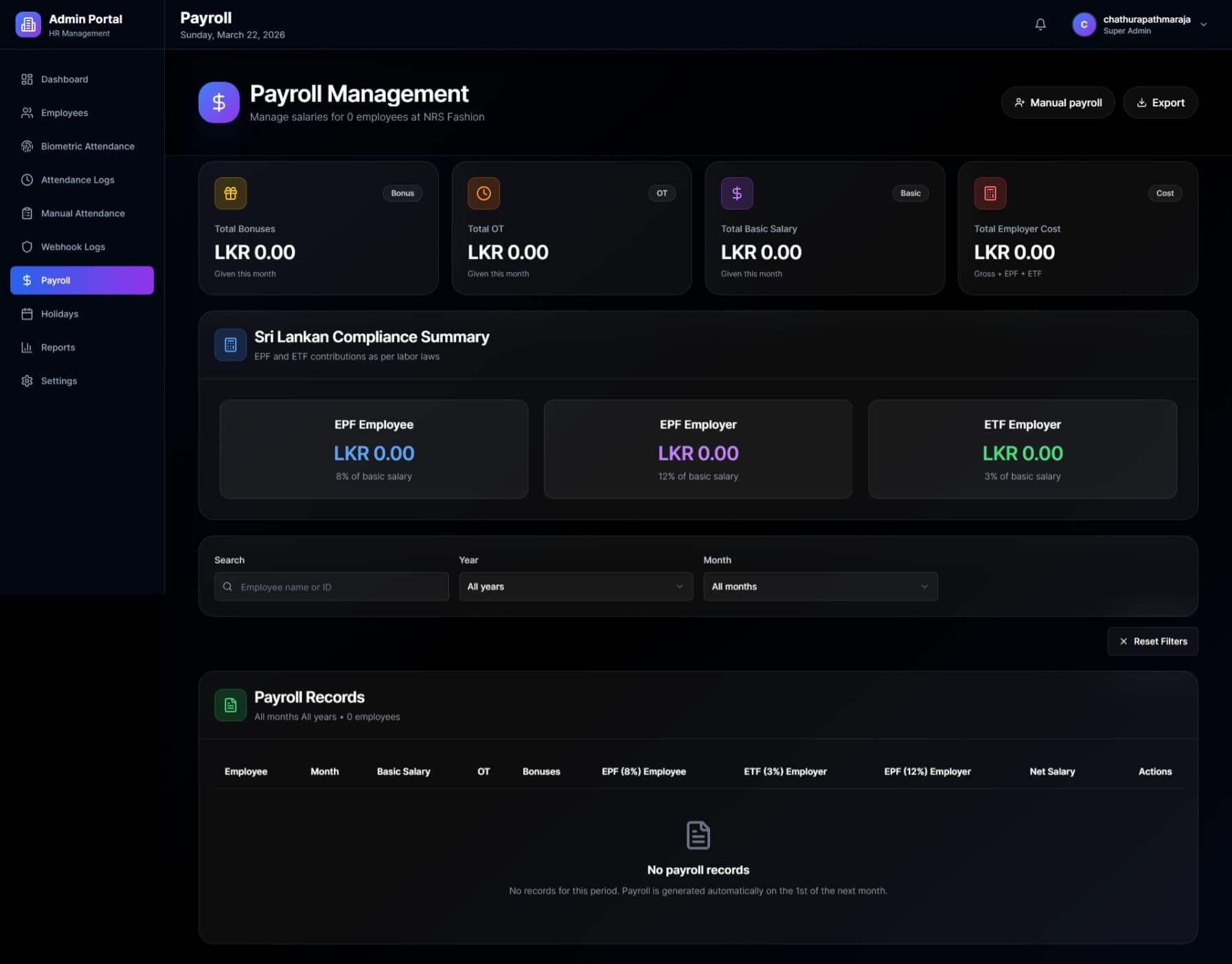Select the OT tag on the overtime card

661,193
